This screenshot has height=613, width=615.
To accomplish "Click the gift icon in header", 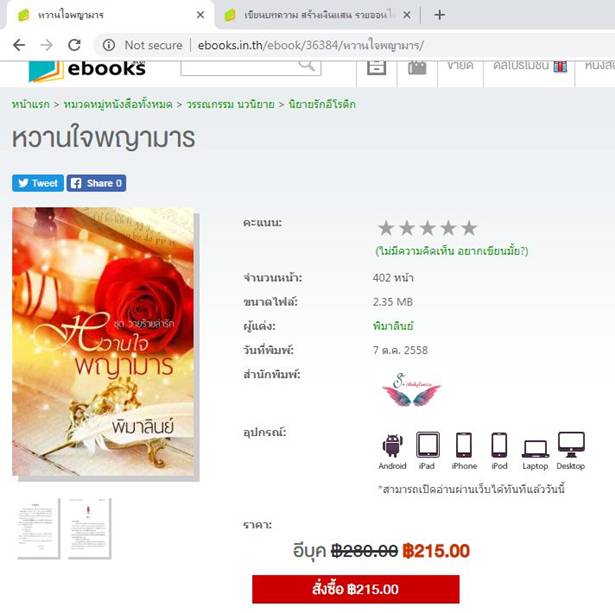I will coord(417,67).
